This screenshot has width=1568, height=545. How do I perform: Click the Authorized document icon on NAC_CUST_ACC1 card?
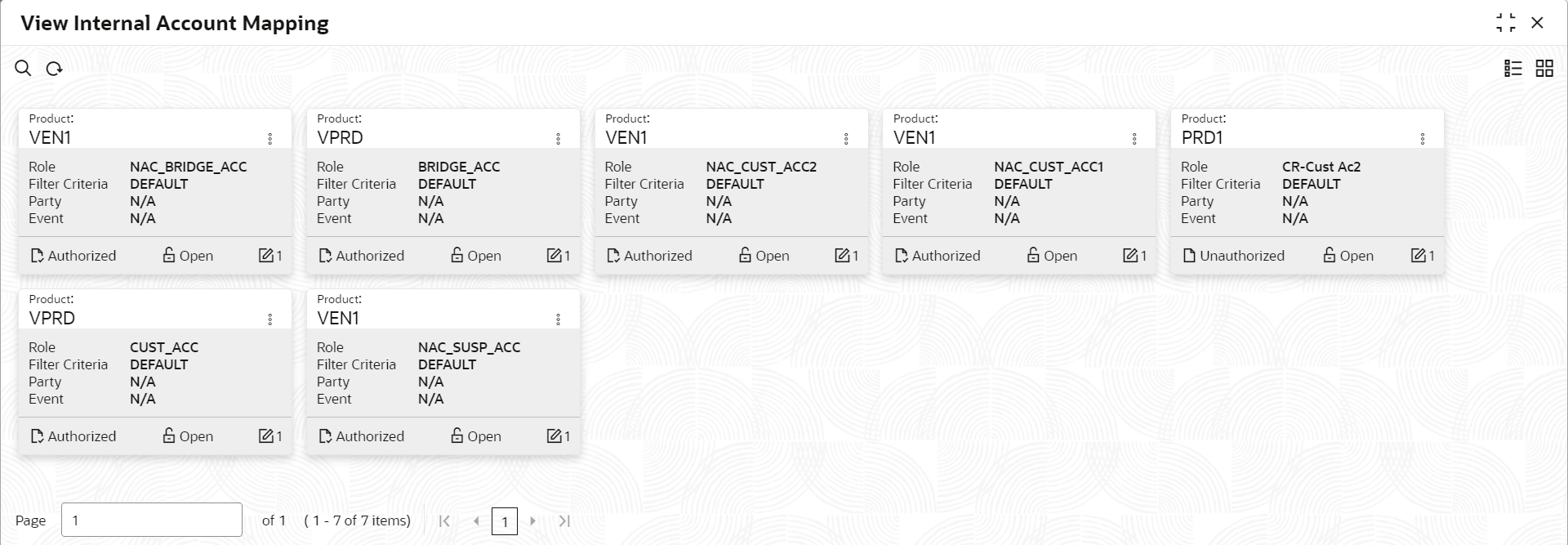tap(902, 256)
